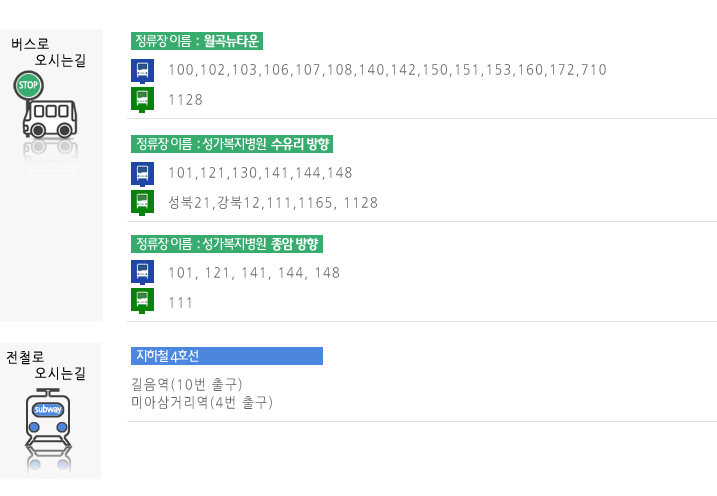The width and height of the screenshot is (717, 496).
Task: Click 길음역(10번 출구) station text
Action: tap(187, 384)
